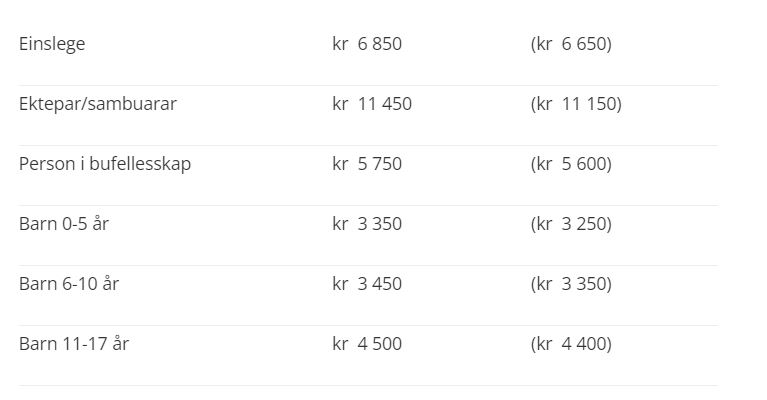Click the (kr 11 150) previous rate

[x=576, y=104]
